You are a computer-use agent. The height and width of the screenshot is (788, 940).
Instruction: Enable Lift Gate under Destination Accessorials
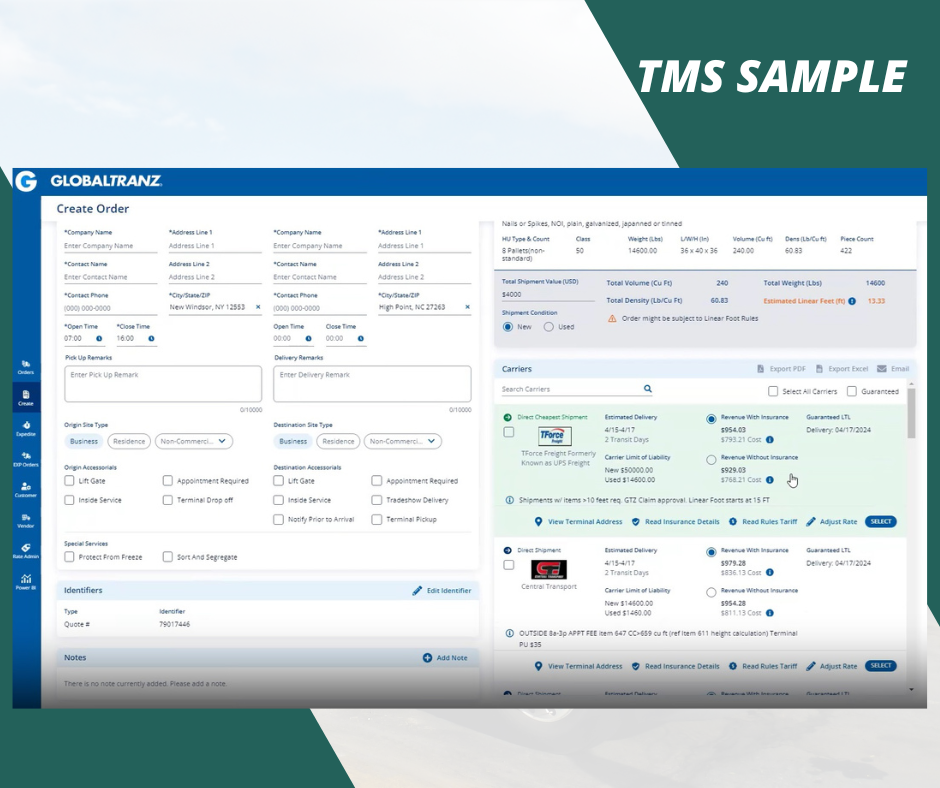[x=278, y=481]
